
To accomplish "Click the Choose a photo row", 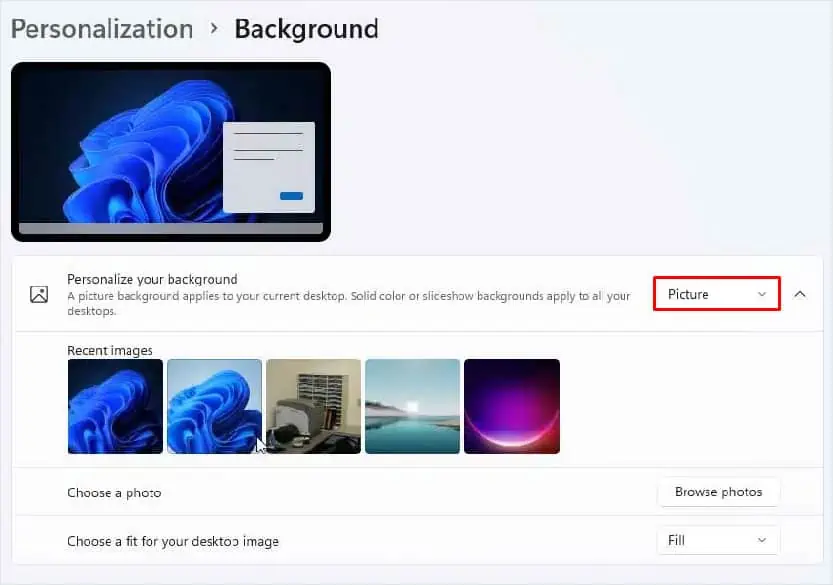I will [400, 492].
